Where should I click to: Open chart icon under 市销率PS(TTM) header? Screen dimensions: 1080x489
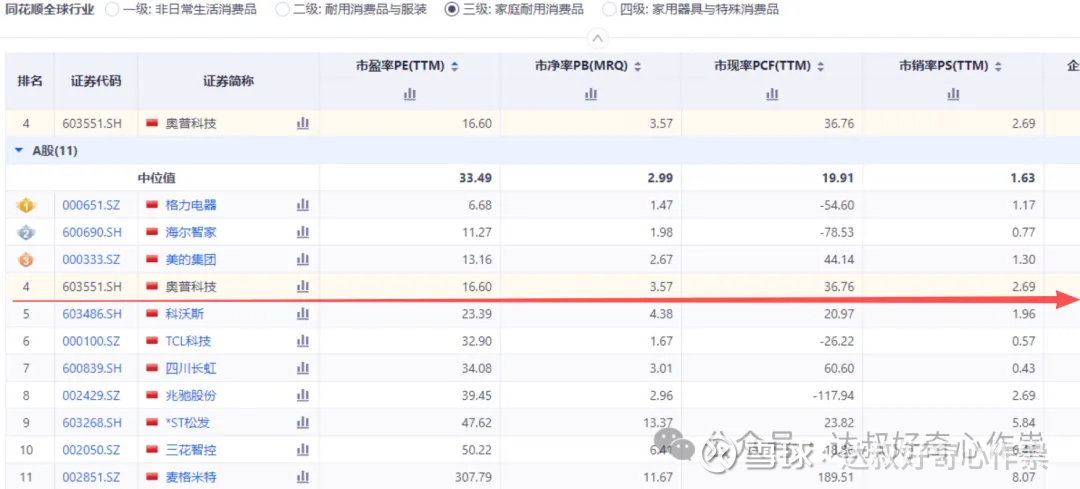point(953,94)
